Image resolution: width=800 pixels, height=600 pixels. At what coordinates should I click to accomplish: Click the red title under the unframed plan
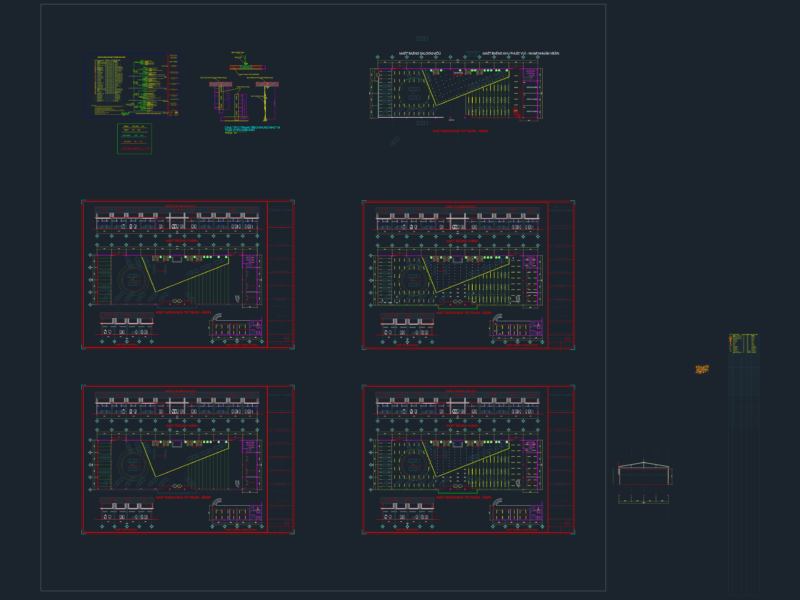tap(460, 131)
